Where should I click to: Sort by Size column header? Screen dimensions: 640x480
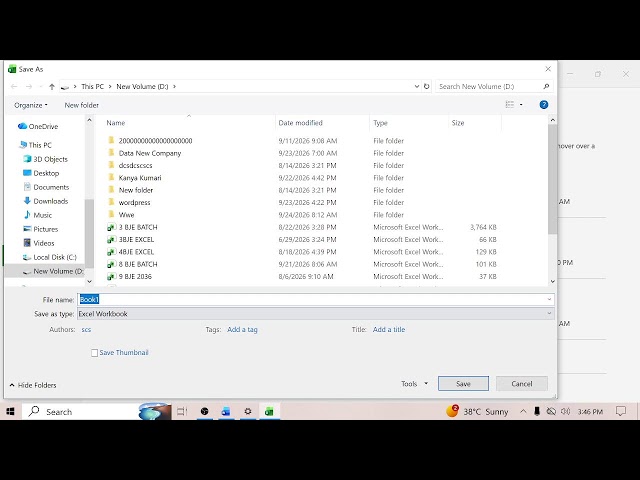[x=458, y=123]
